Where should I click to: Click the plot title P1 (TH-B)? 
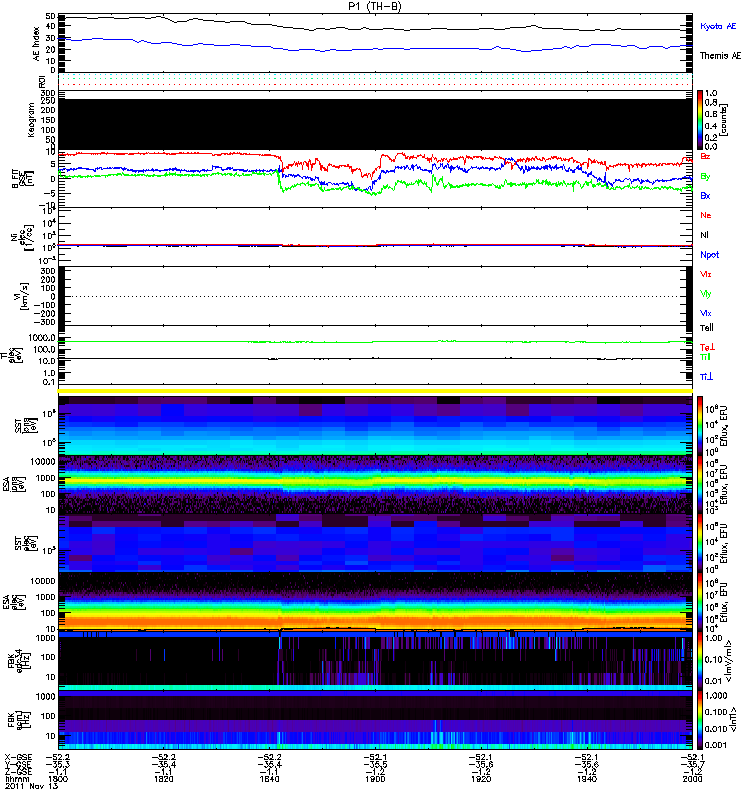[374, 6]
